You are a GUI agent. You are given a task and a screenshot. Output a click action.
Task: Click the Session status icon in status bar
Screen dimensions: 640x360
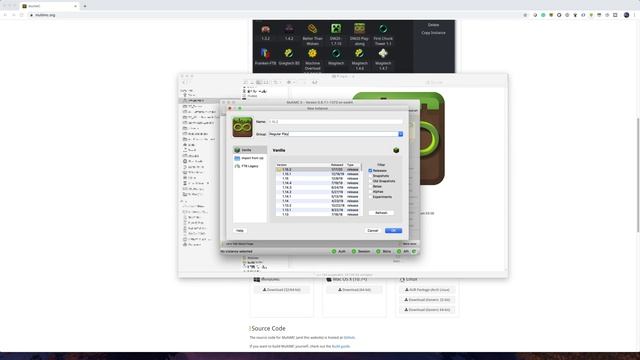pyautogui.click(x=354, y=251)
